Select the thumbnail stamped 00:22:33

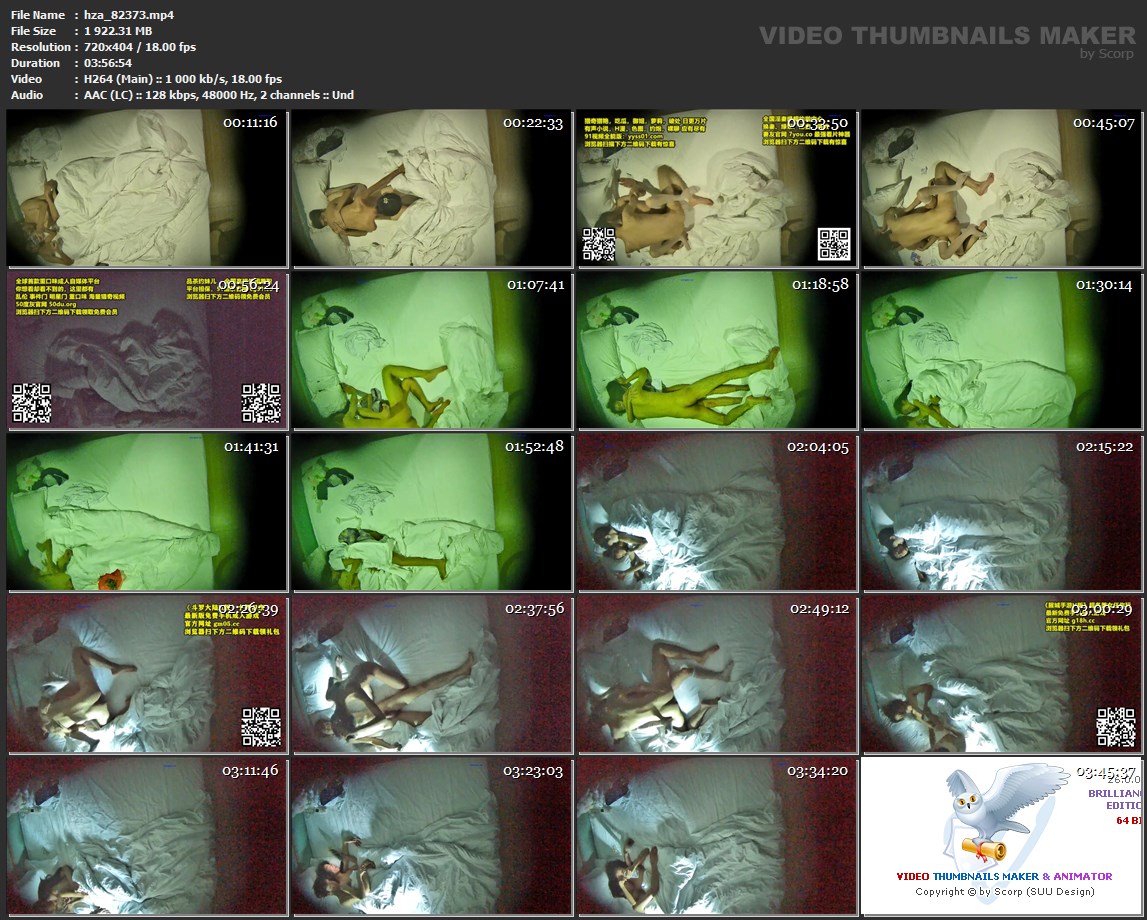point(432,188)
